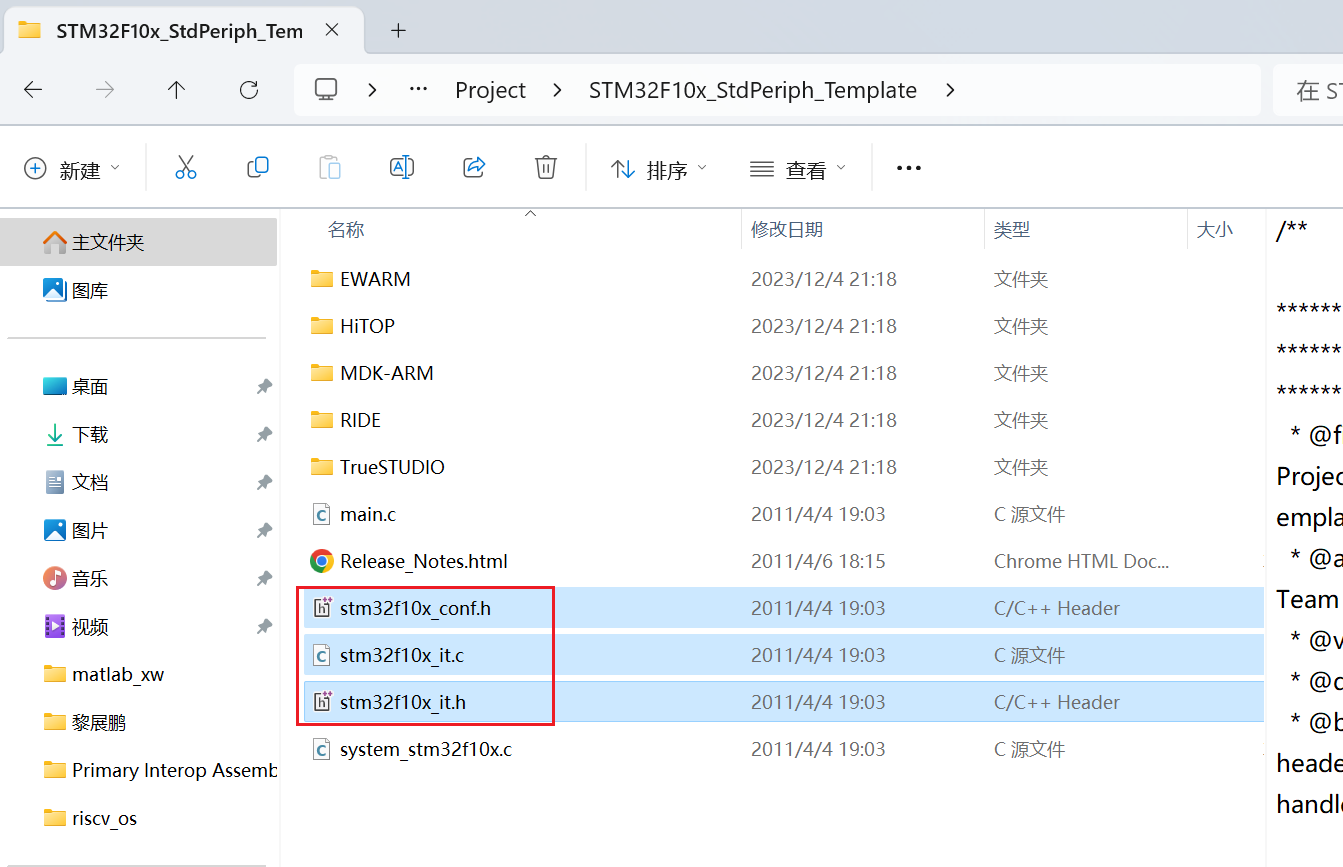Click the EWARM folder icon

coord(321,279)
